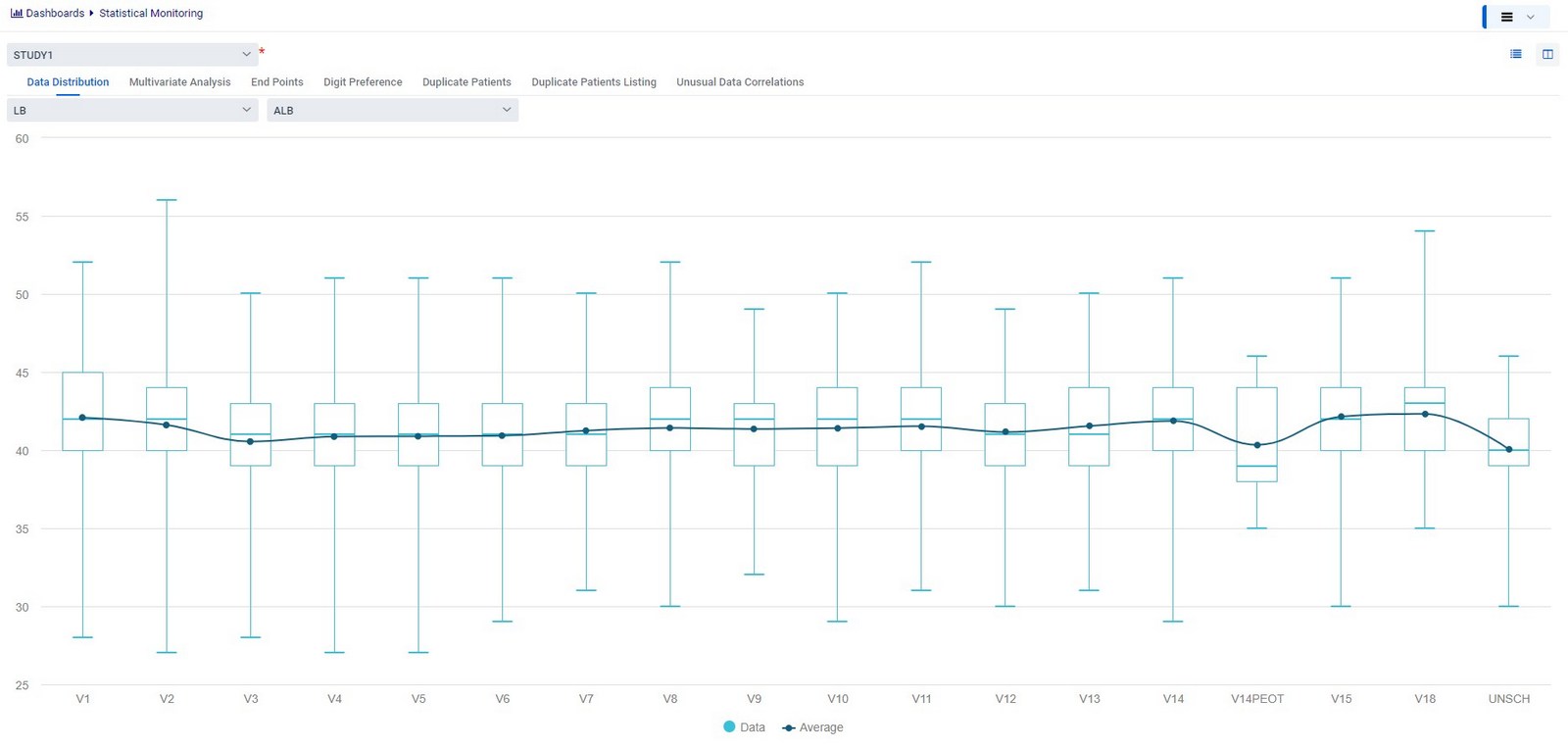
Task: Go to Digit Preference tab
Action: point(363,82)
